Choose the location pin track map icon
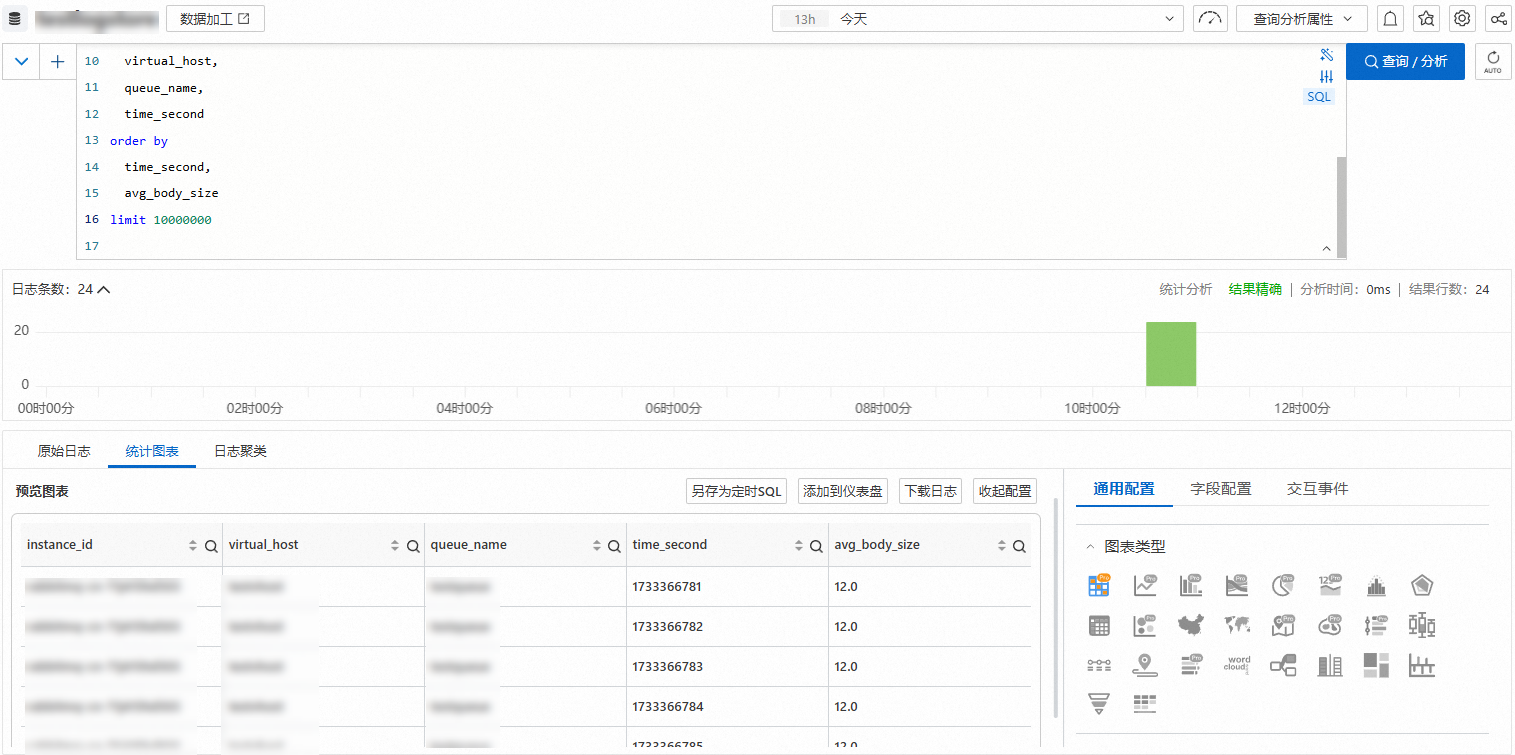Viewport: 1515px width, 755px height. pyautogui.click(x=1145, y=665)
